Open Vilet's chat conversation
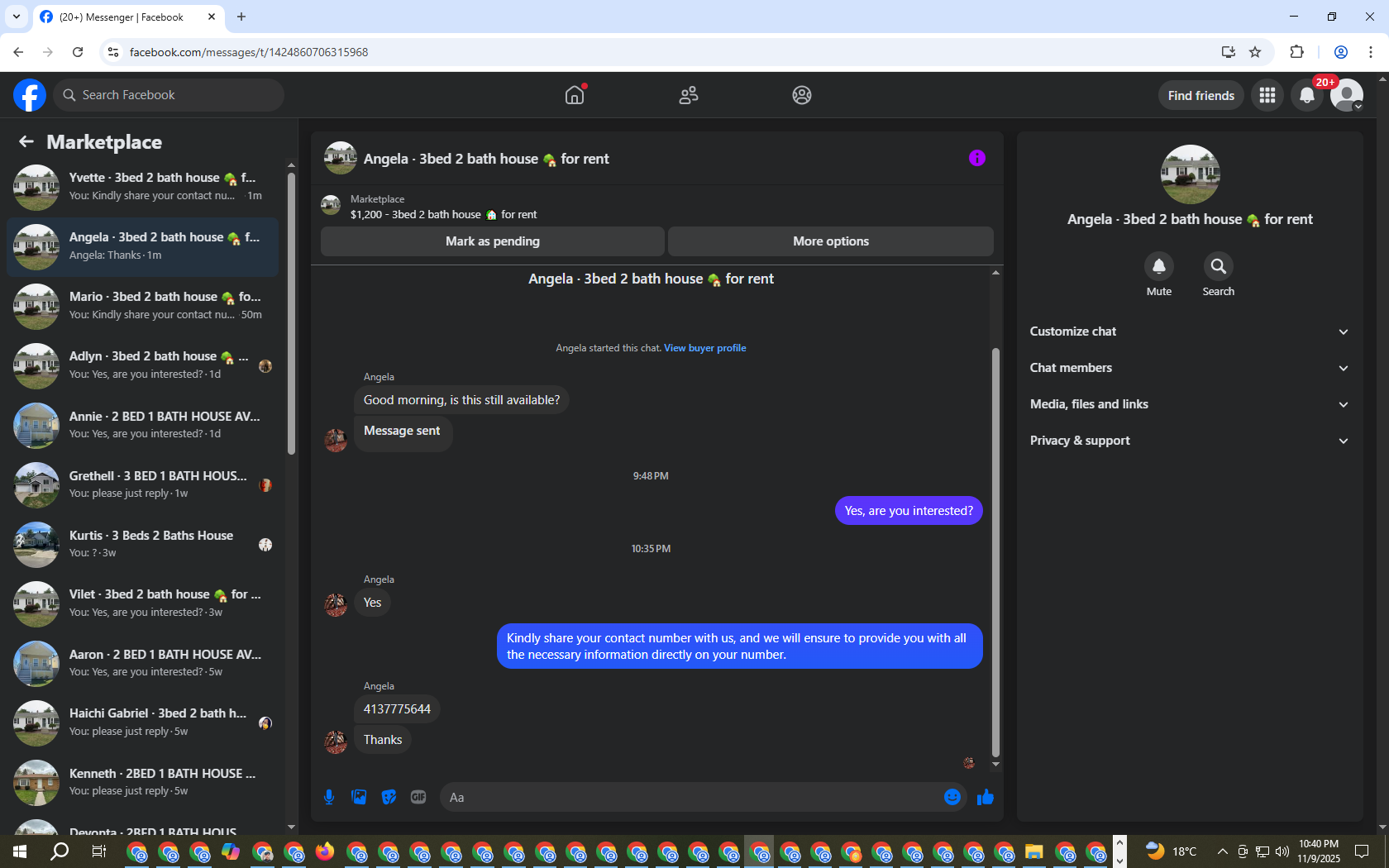Screen dimensions: 1389x868 [143, 603]
